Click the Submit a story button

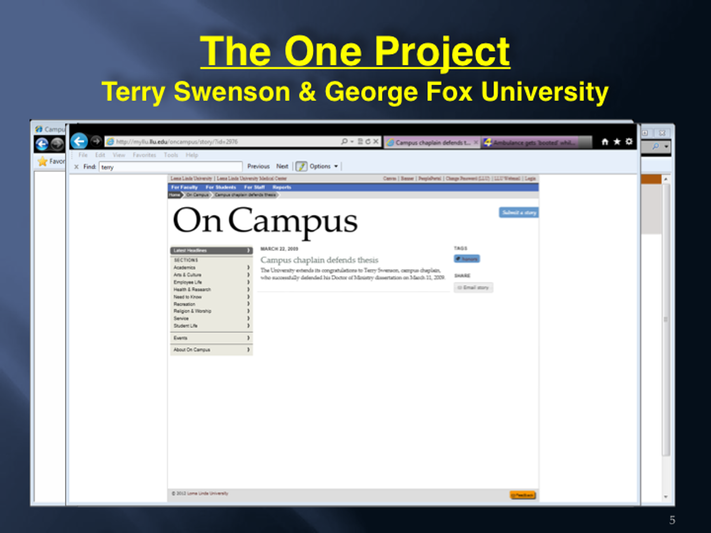point(519,212)
